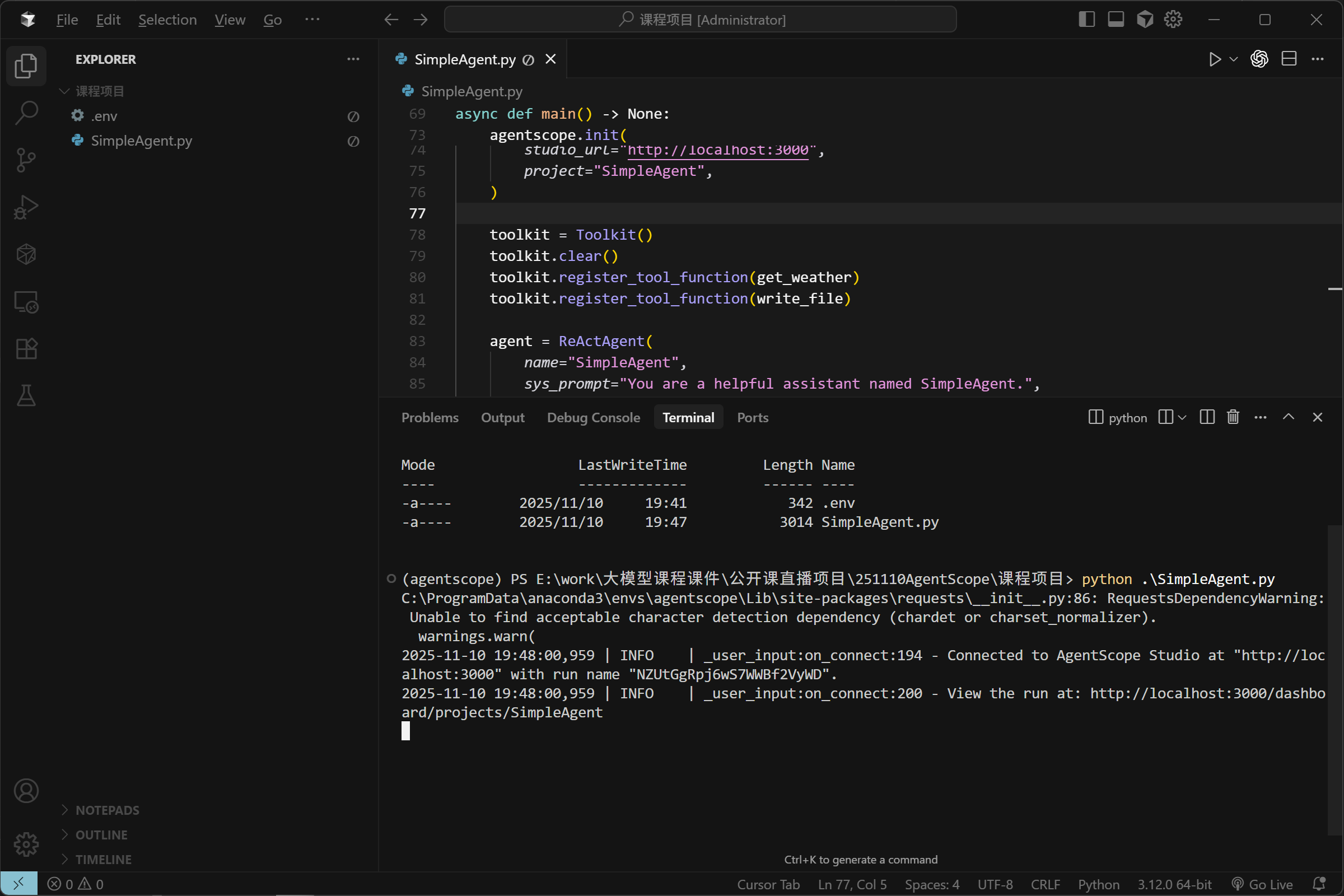Viewport: 1344px width, 896px height.
Task: Open Run and Debug view
Action: pos(26,207)
